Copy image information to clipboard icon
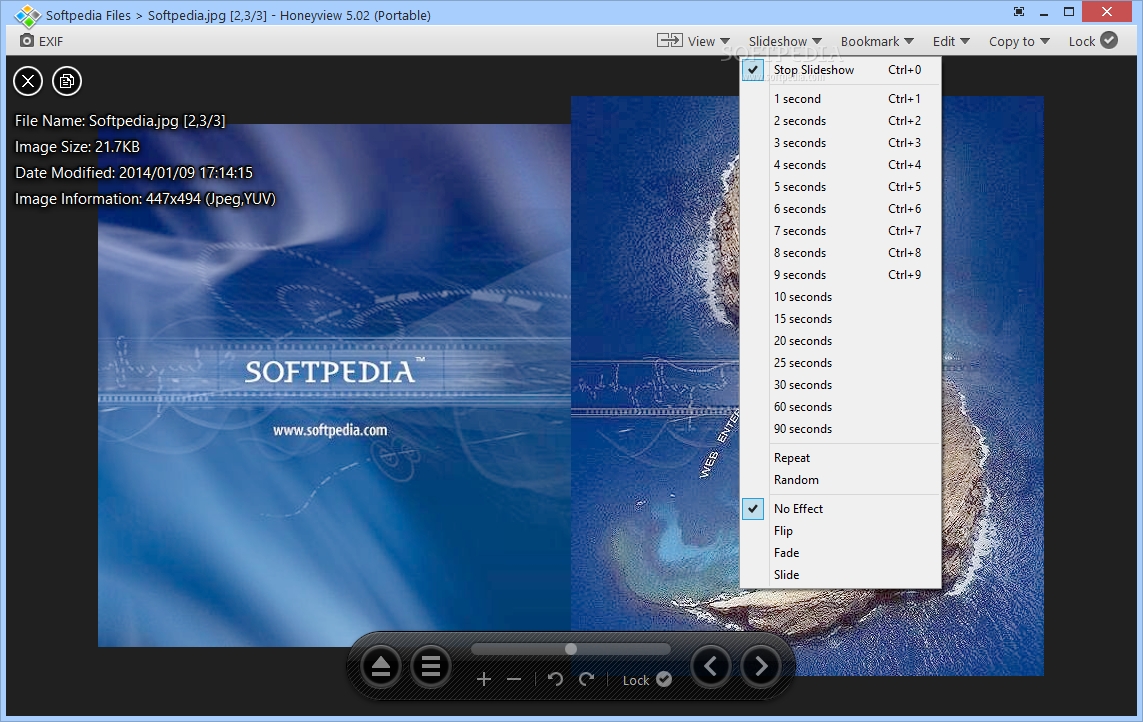The width and height of the screenshot is (1143, 722). click(x=67, y=81)
